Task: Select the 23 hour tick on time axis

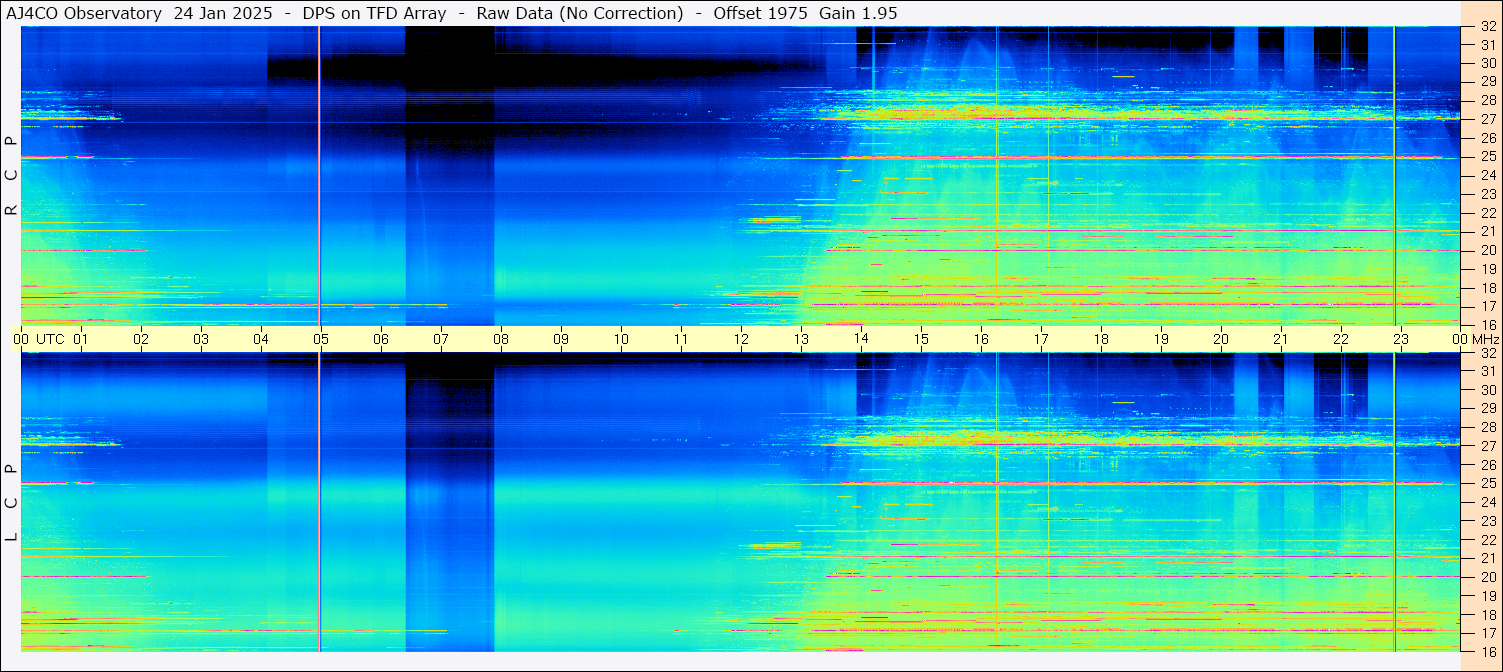Action: point(1401,339)
